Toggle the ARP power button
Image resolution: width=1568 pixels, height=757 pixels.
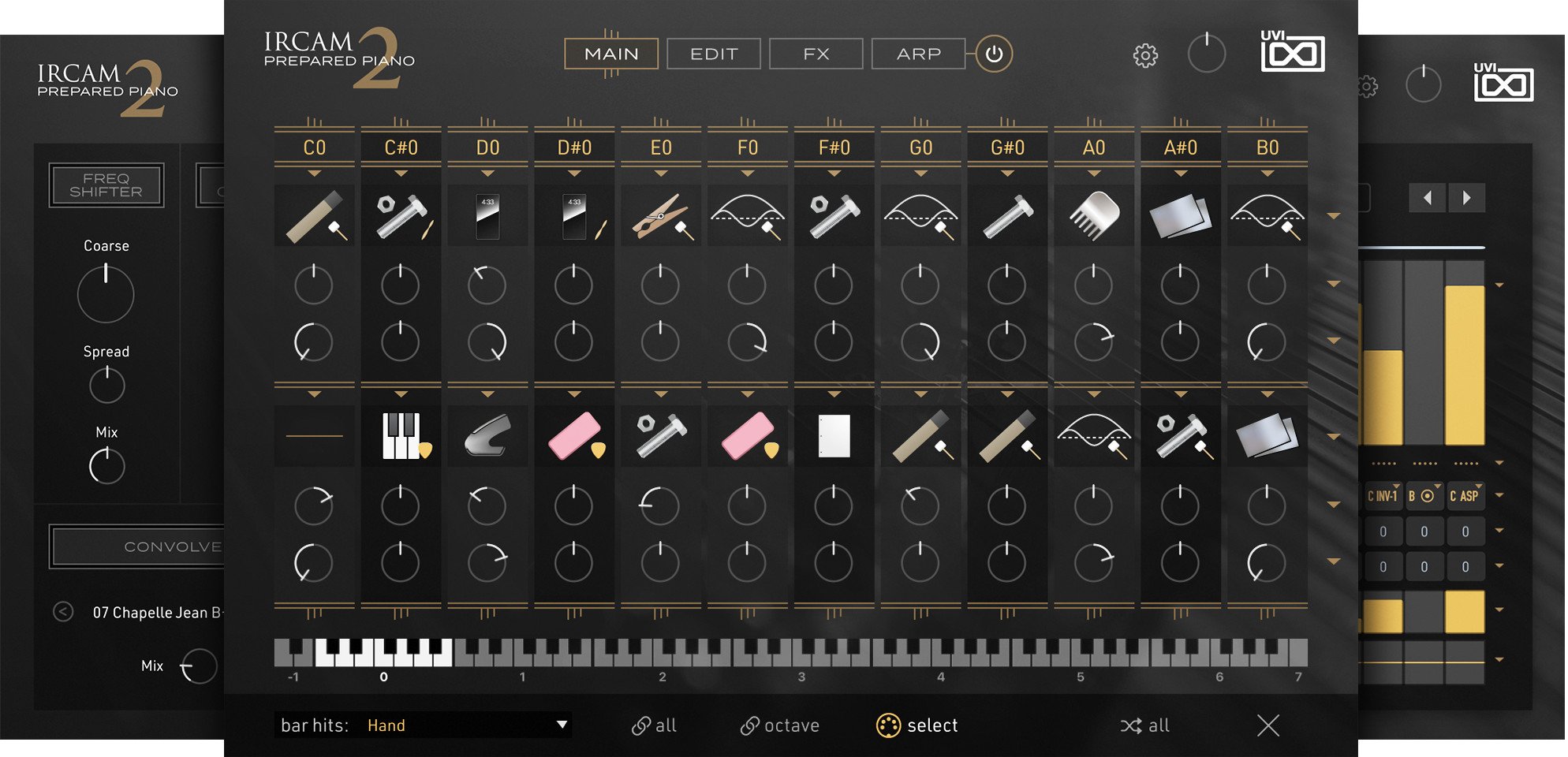tap(994, 54)
